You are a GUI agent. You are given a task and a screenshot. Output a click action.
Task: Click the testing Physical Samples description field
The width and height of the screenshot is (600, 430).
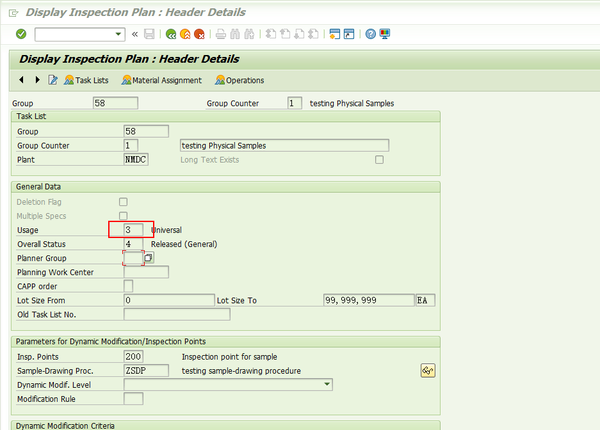(x=284, y=145)
